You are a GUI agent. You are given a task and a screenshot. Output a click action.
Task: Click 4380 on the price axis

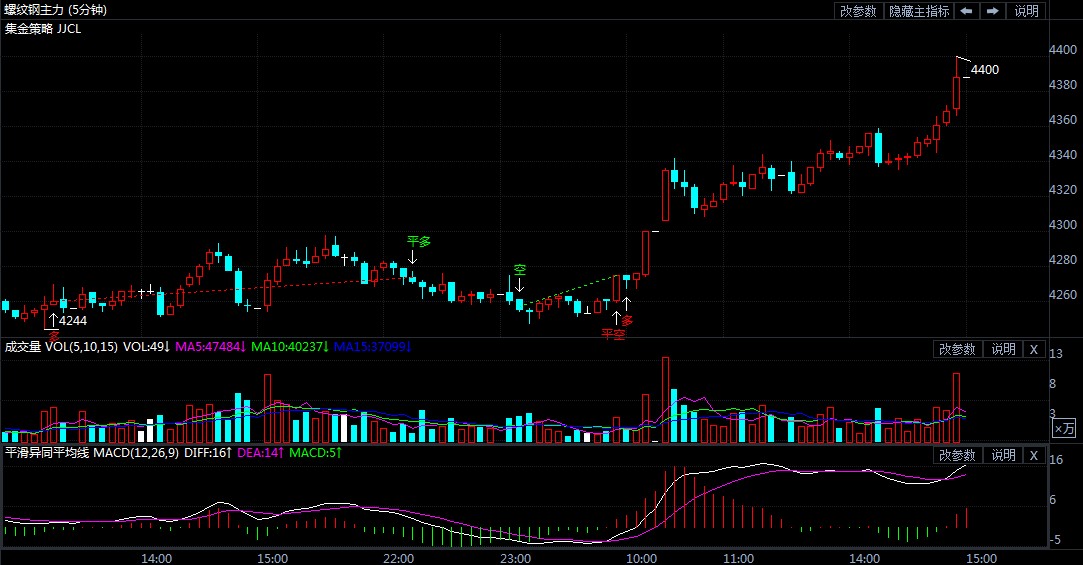pyautogui.click(x=1062, y=85)
